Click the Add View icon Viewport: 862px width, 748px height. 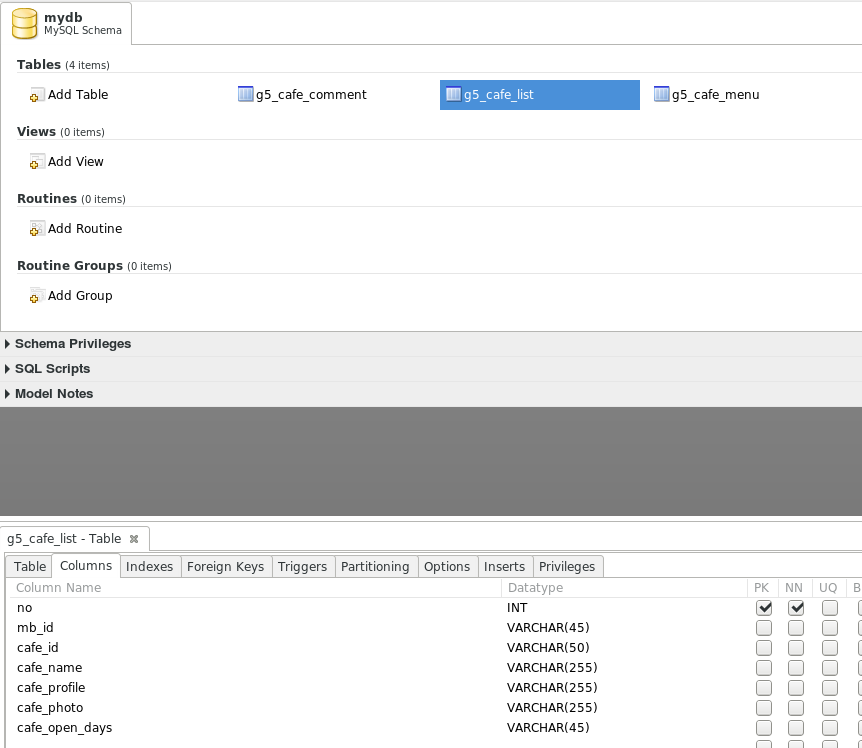[x=37, y=162]
